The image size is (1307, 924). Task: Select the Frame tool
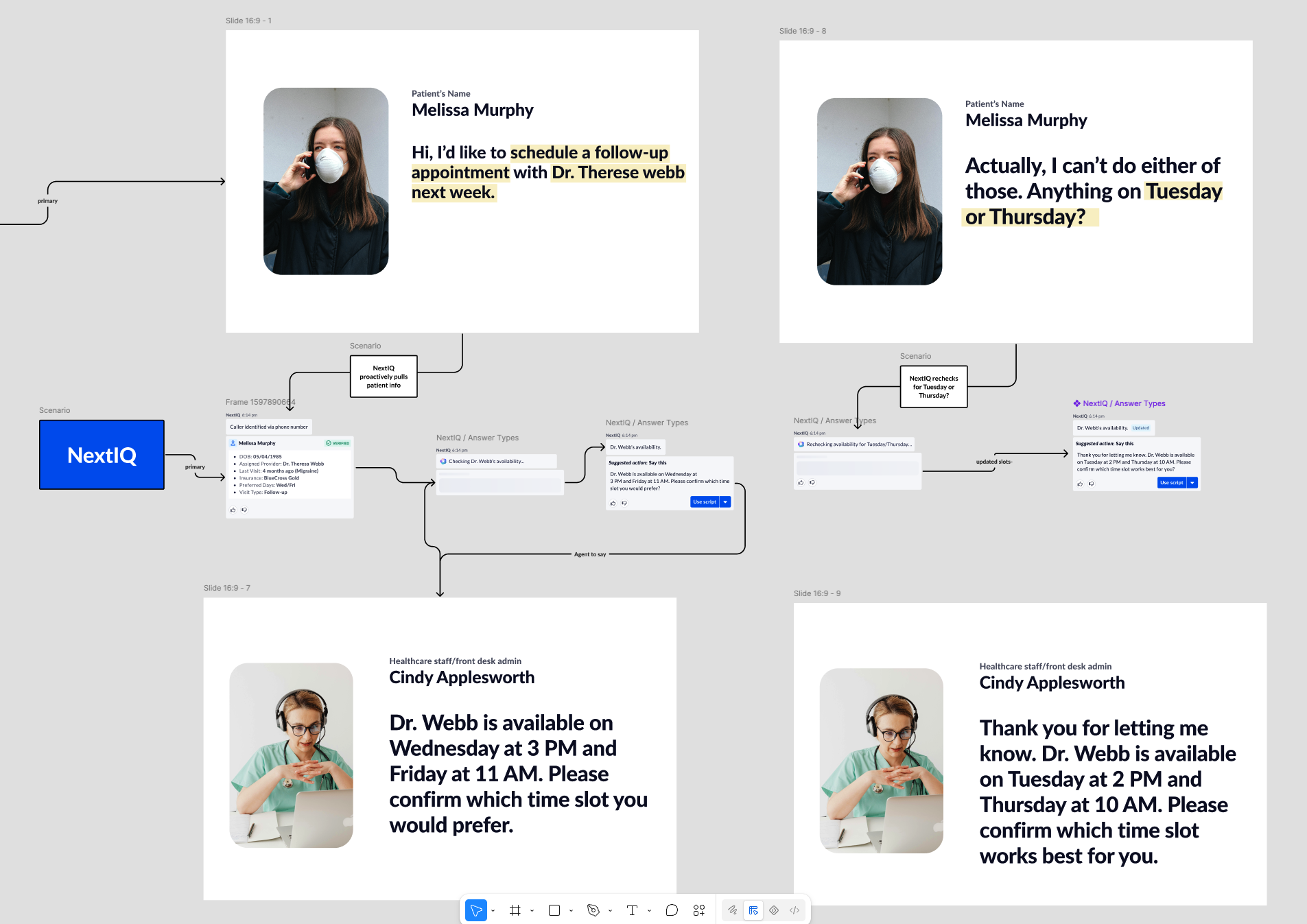[x=515, y=910]
